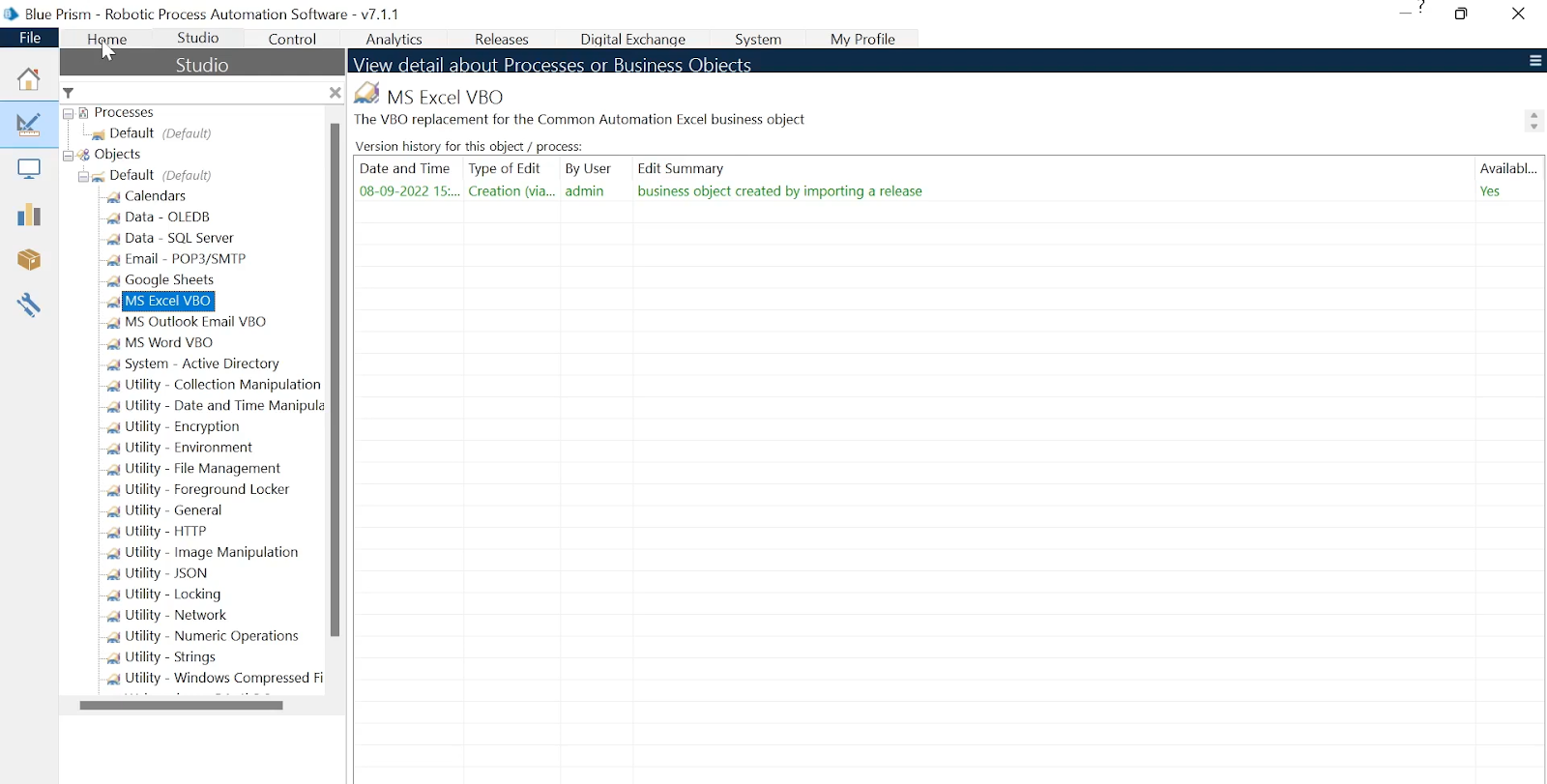Screen dimensions: 1547x784
Task: Open the Control room monitor icon
Action: coord(29,169)
